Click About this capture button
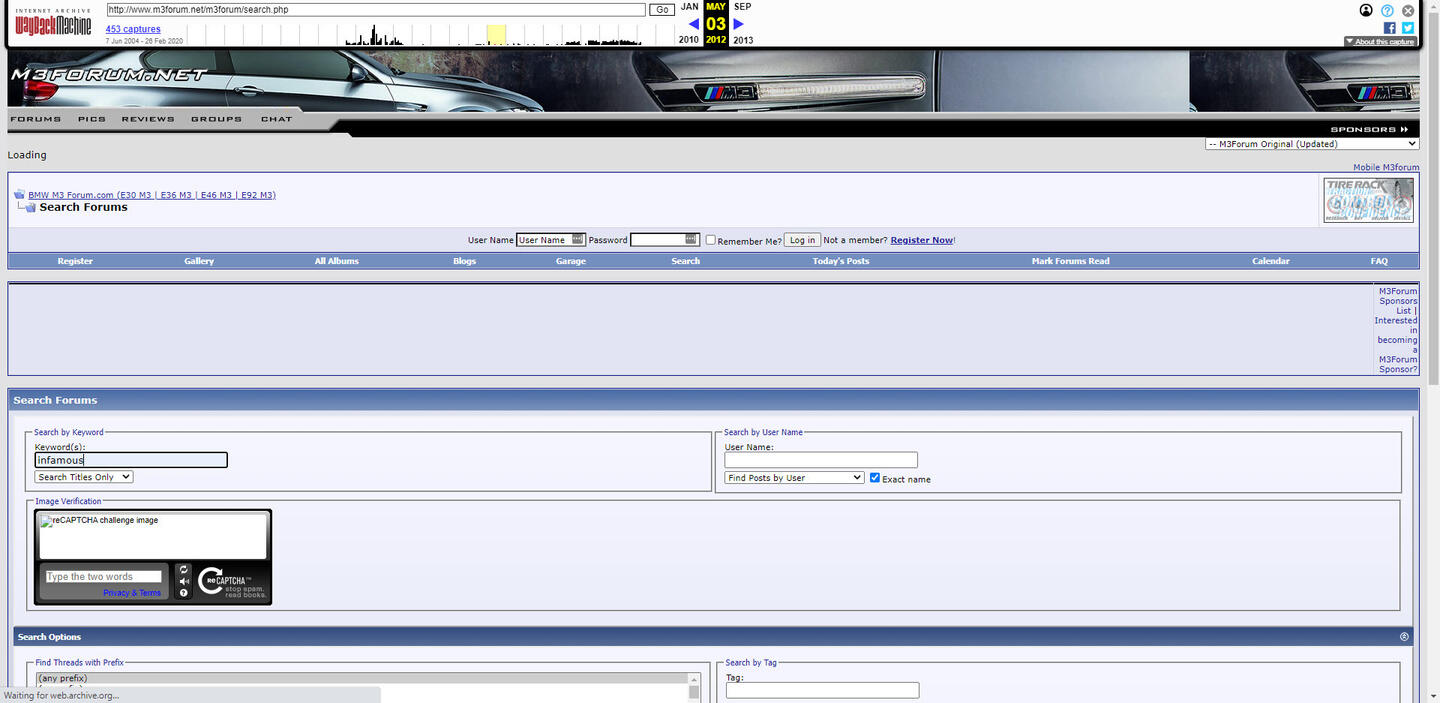 pyautogui.click(x=1381, y=42)
